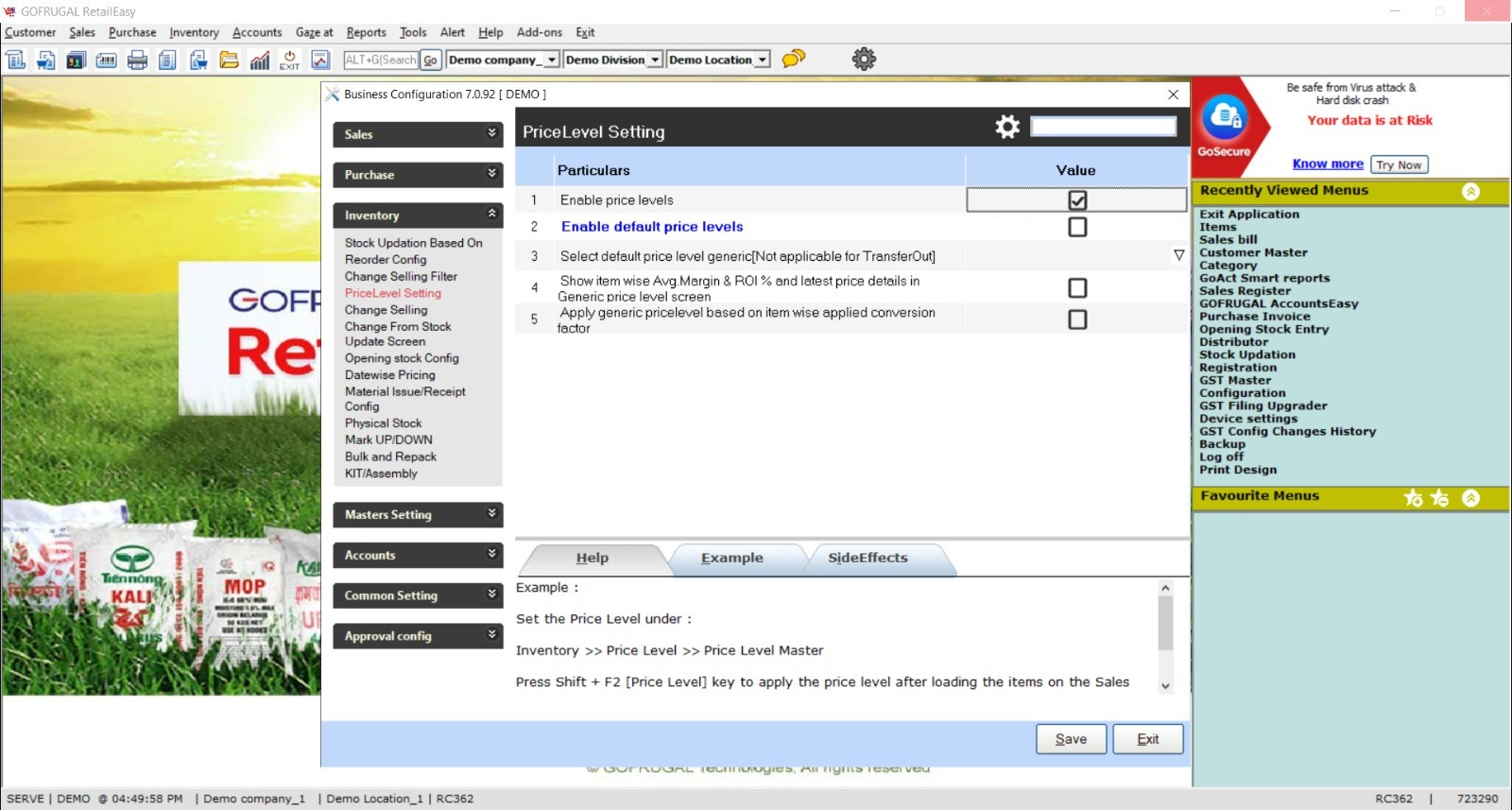The width and height of the screenshot is (1512, 810).
Task: Click the ALT+G search input field
Action: coord(381,60)
